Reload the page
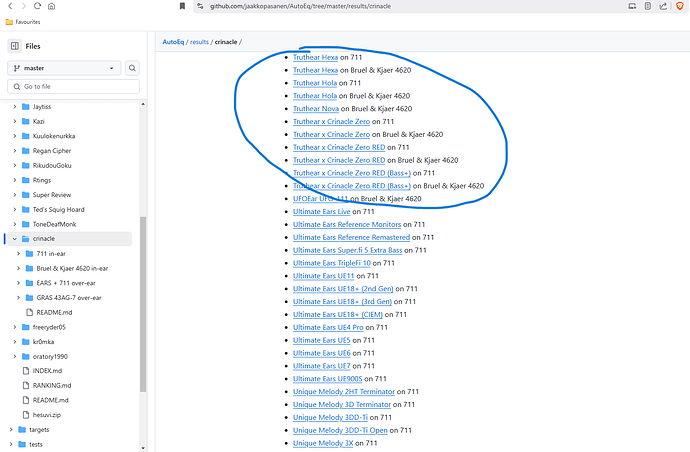The height and width of the screenshot is (452, 690). tap(37, 6)
